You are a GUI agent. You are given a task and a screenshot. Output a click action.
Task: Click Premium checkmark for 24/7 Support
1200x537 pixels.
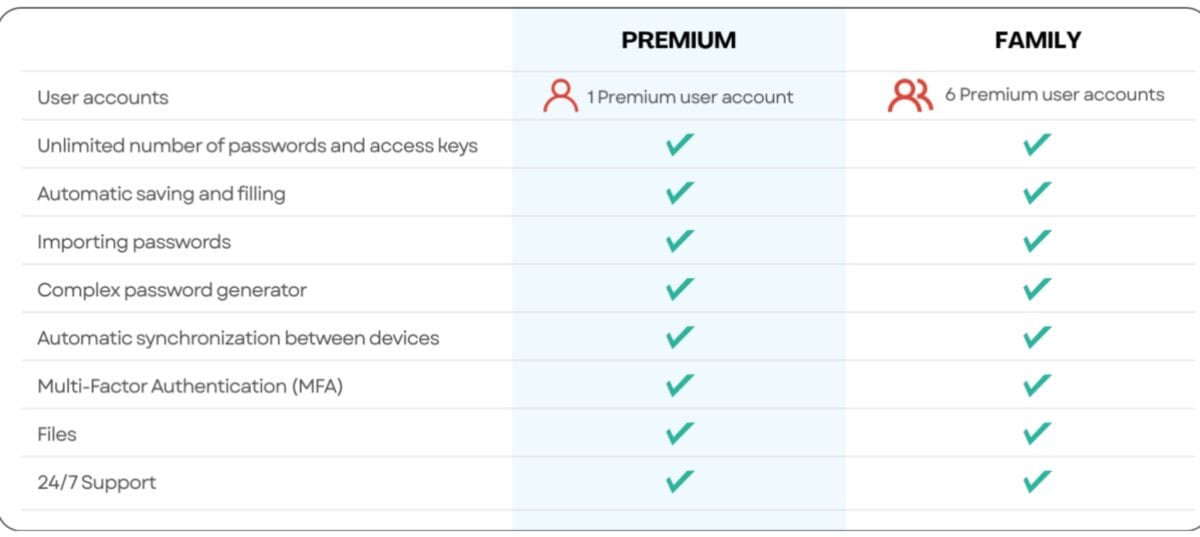tap(680, 481)
